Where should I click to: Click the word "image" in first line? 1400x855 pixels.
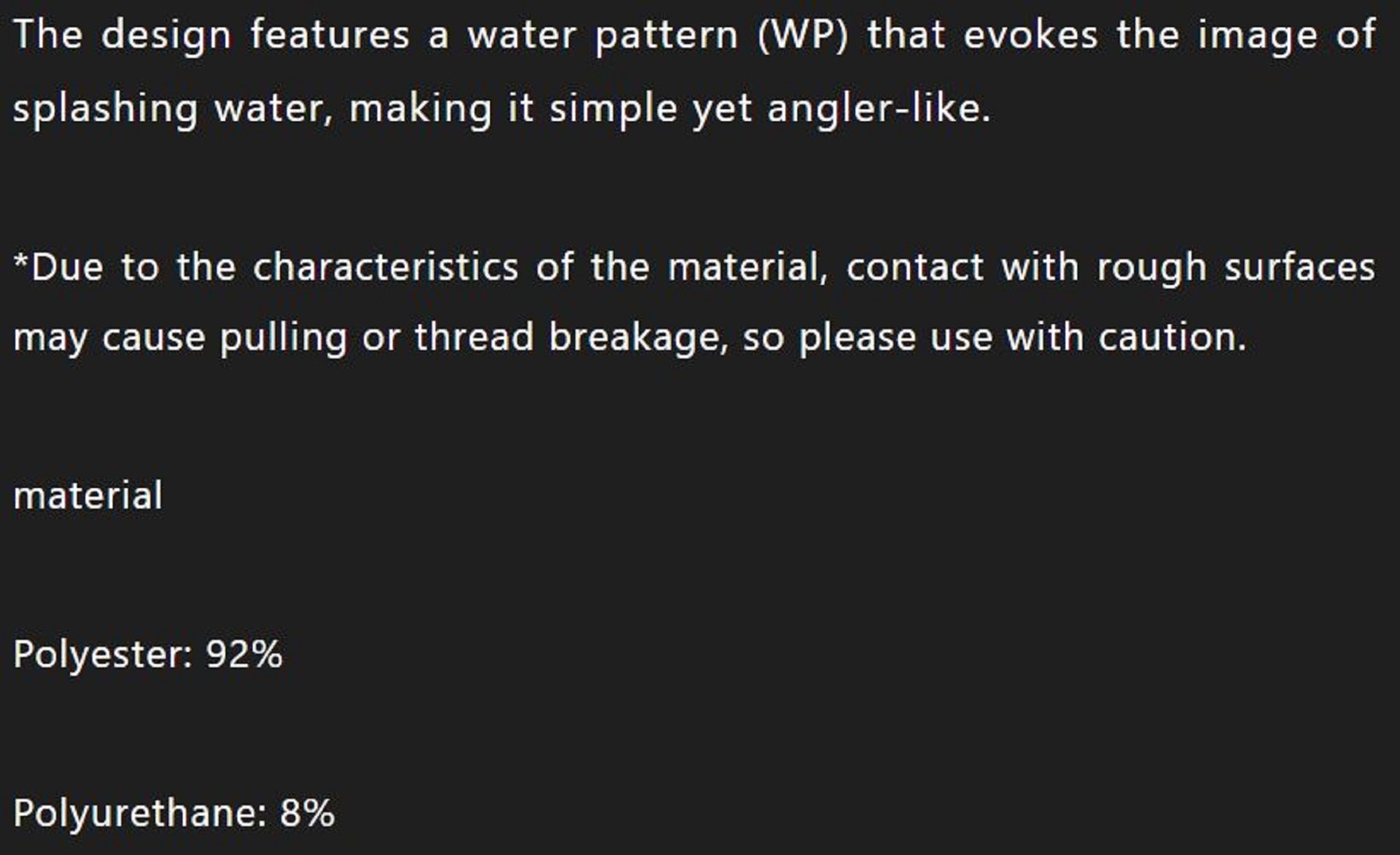(1258, 36)
